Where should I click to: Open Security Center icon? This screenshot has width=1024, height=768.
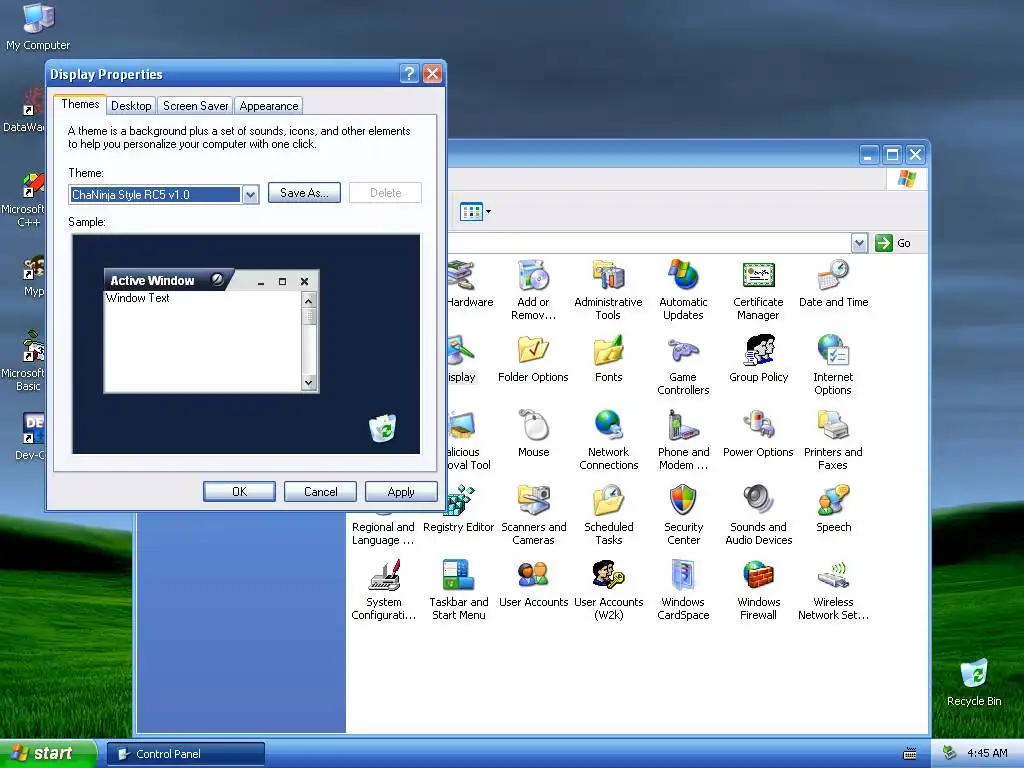point(683,501)
